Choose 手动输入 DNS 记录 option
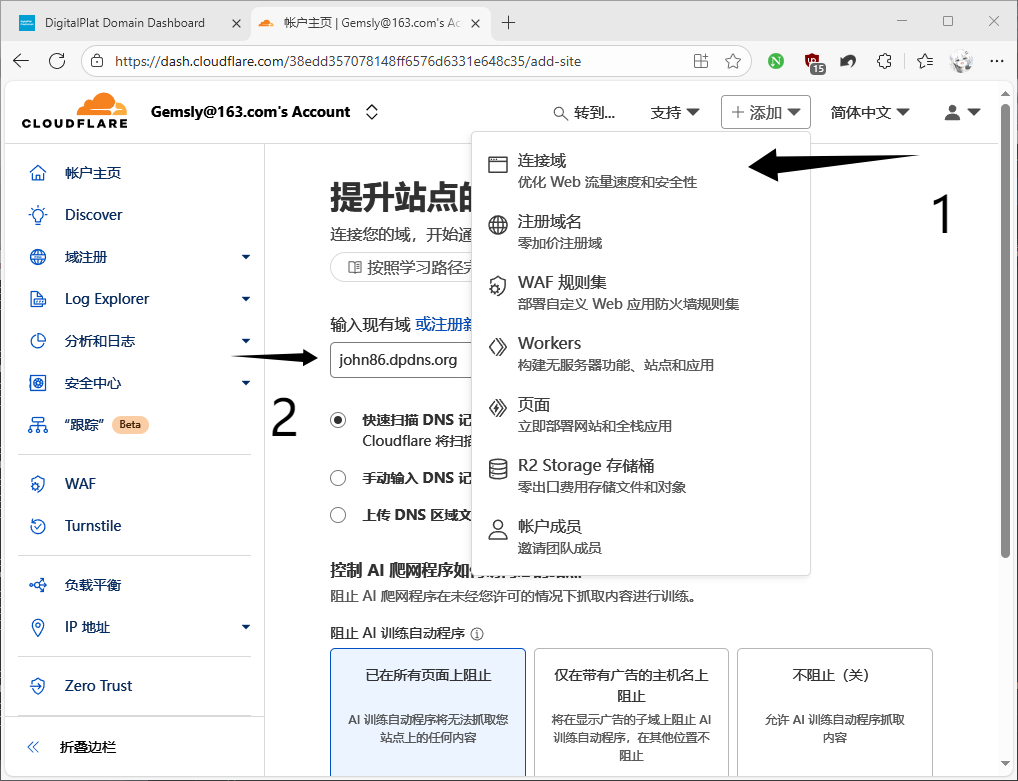This screenshot has width=1018, height=781. tap(337, 477)
